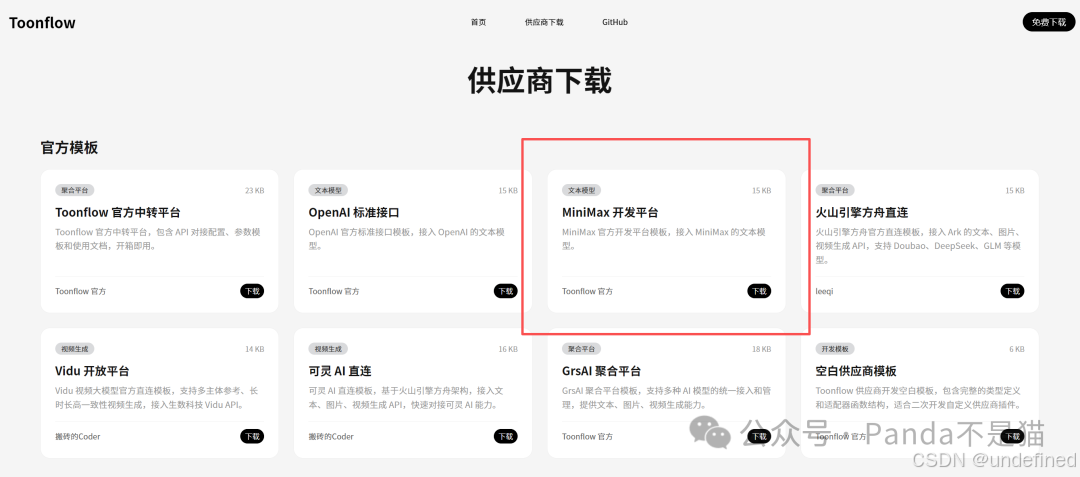The height and width of the screenshot is (477, 1080).
Task: Click the GrsAI 聚合平台 title
Action: [x=601, y=371]
